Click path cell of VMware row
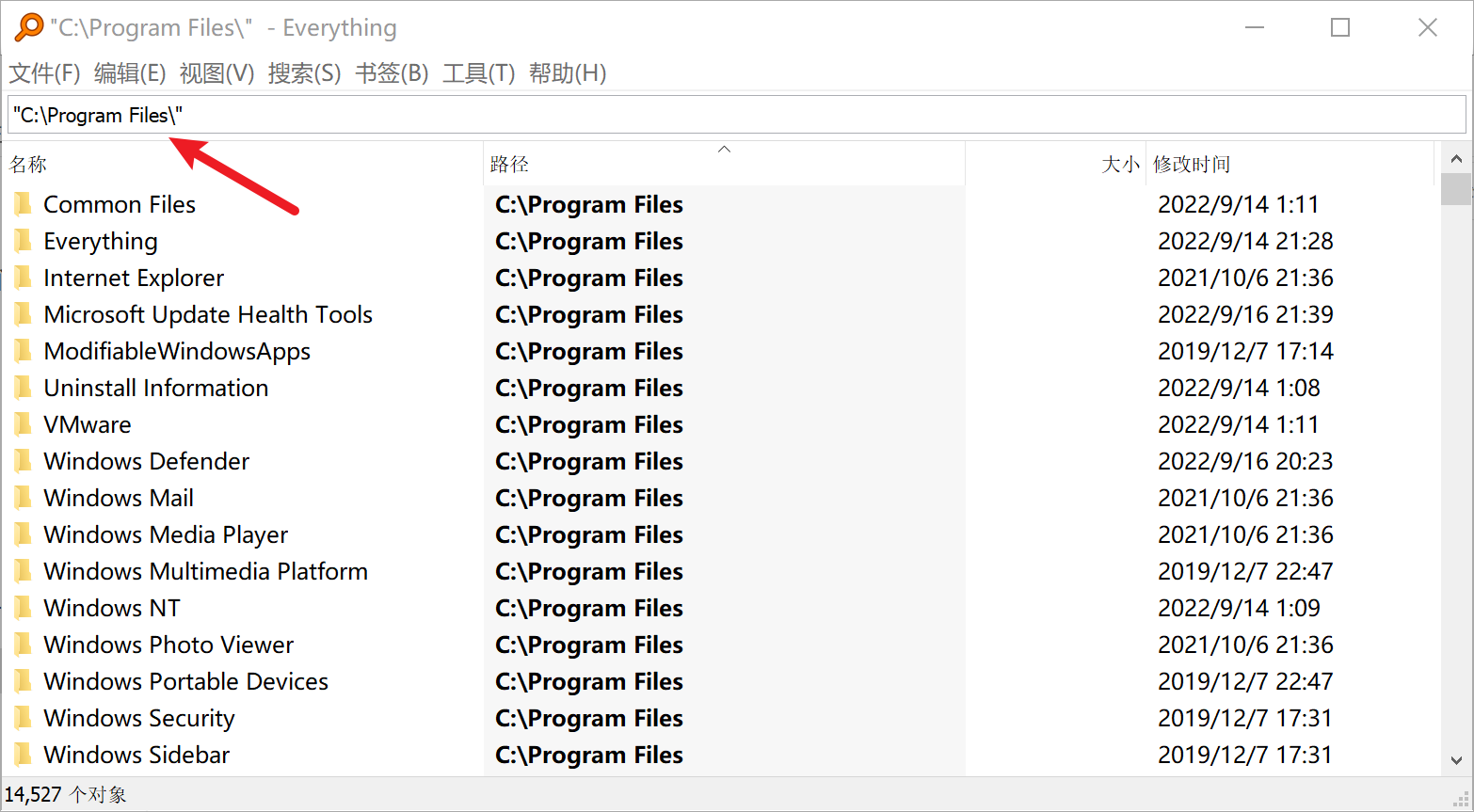The height and width of the screenshot is (812, 1474). coord(589,424)
